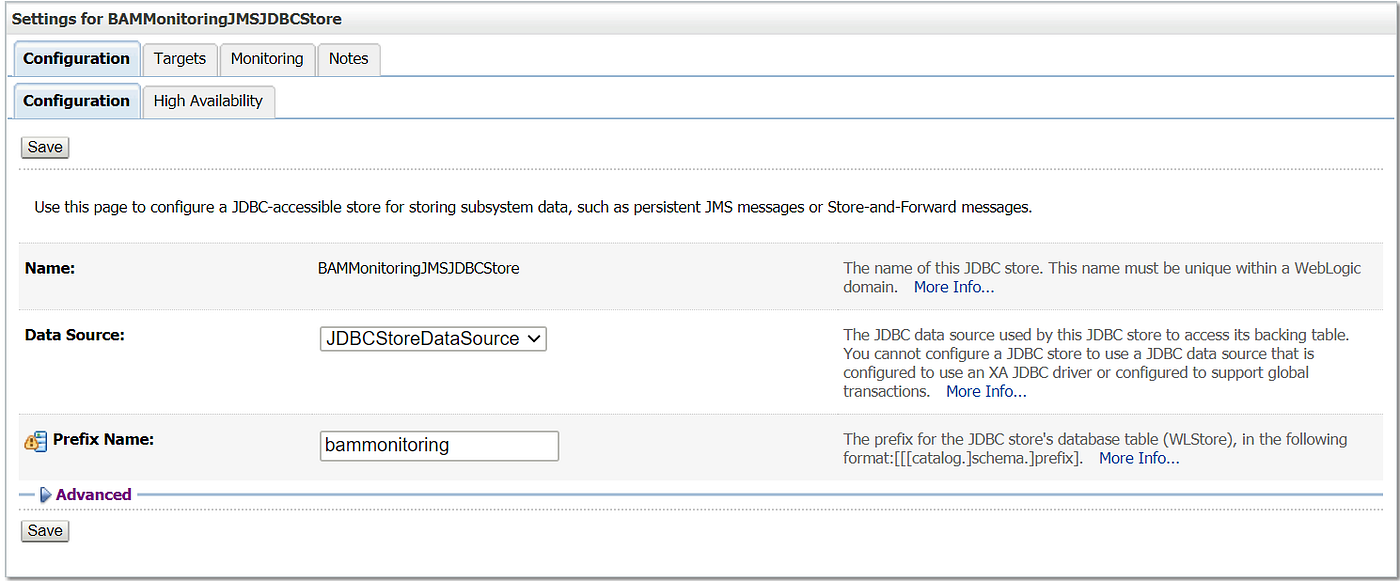The width and height of the screenshot is (1400, 581).
Task: Click the Settings for BAMMonitoringJMSJDBCStore title
Action: (176, 19)
